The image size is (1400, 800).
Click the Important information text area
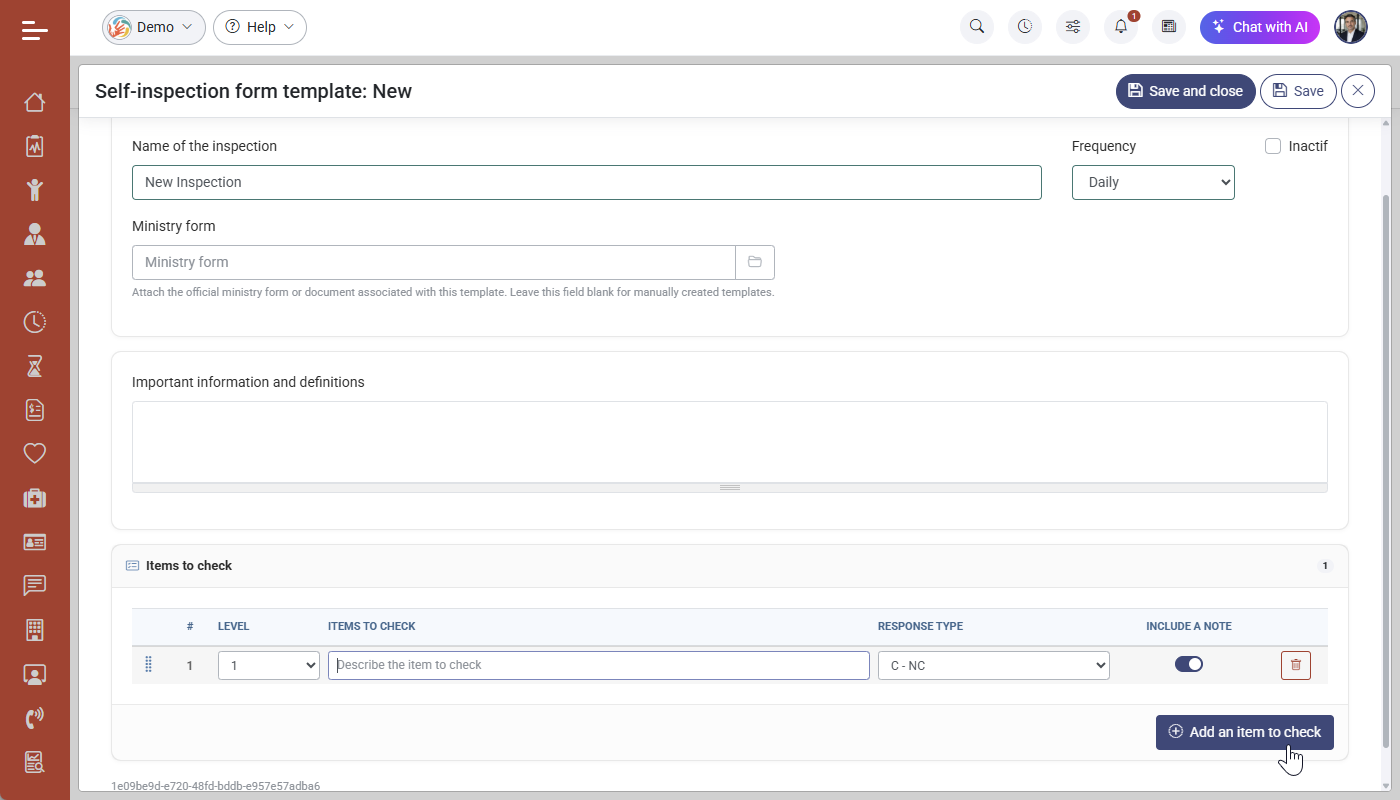click(x=730, y=442)
